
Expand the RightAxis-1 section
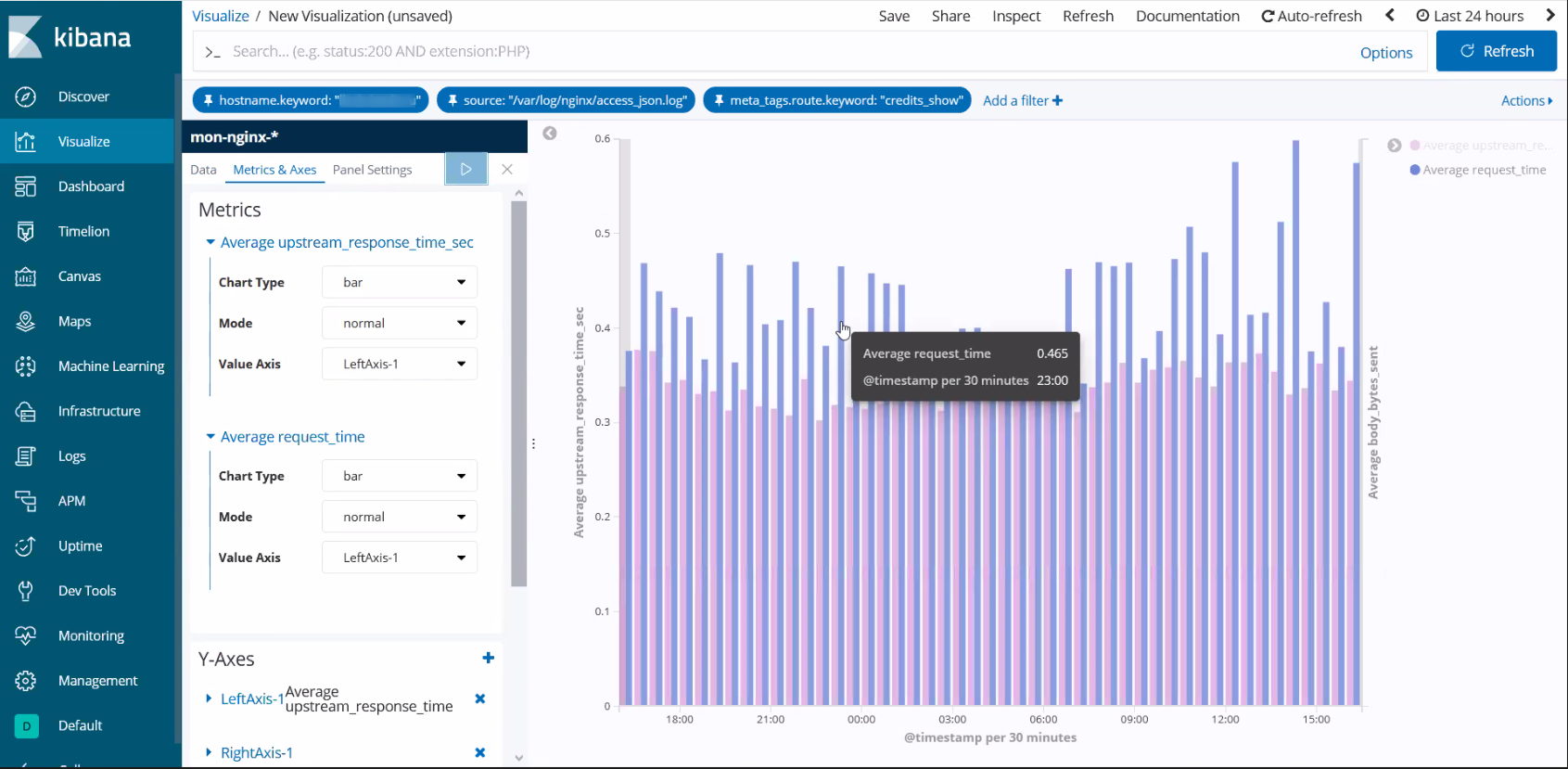click(x=256, y=752)
